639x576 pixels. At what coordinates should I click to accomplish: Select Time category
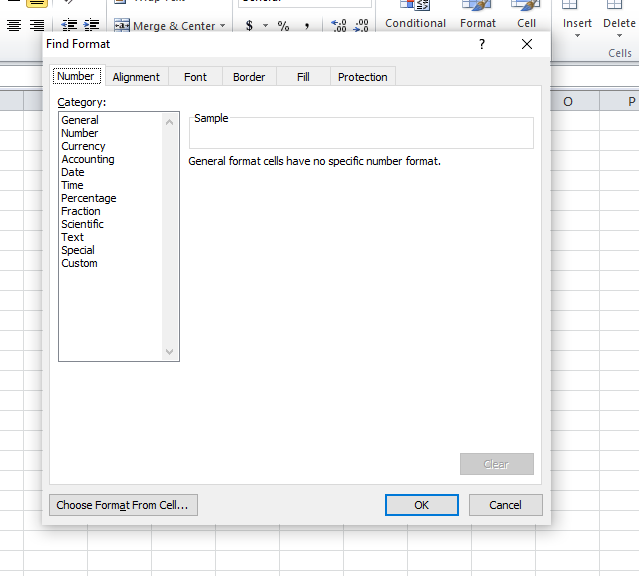[72, 185]
